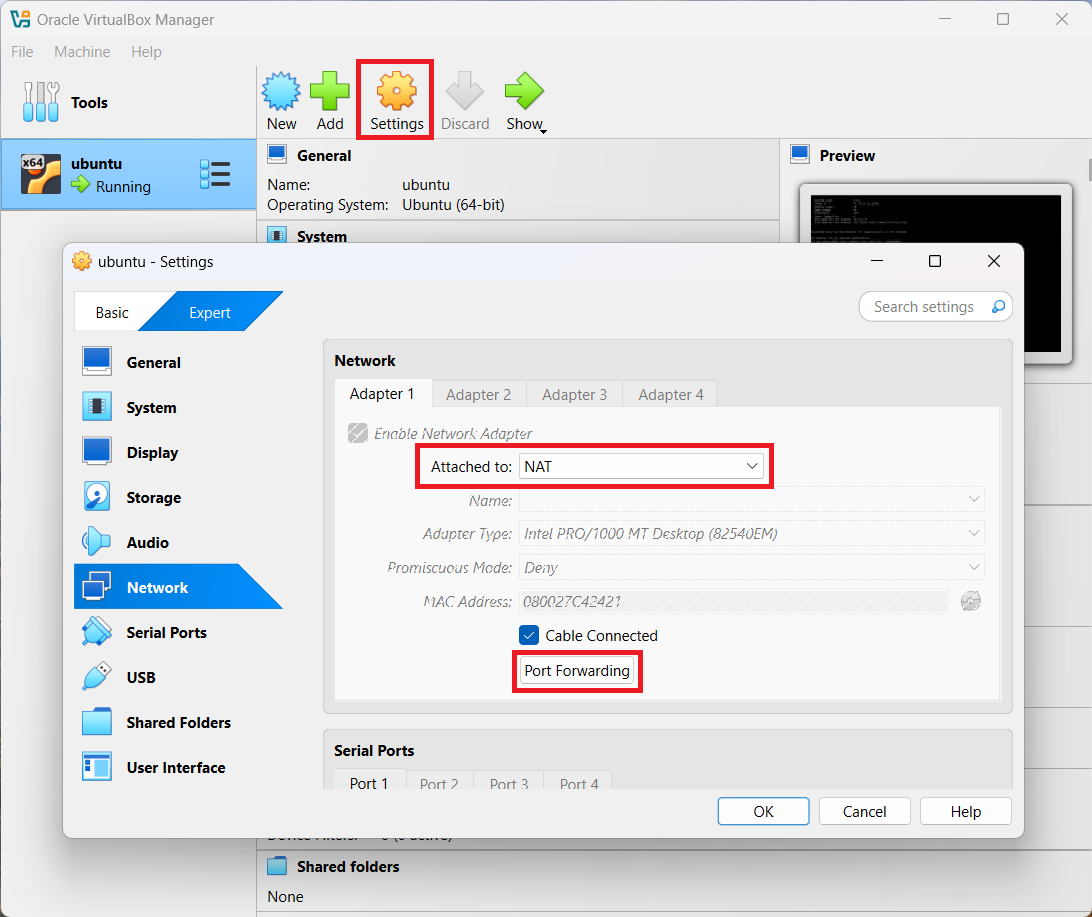Screen dimensions: 1092x917
Task: Toggle the Cable Connected checkbox
Action: [x=529, y=635]
